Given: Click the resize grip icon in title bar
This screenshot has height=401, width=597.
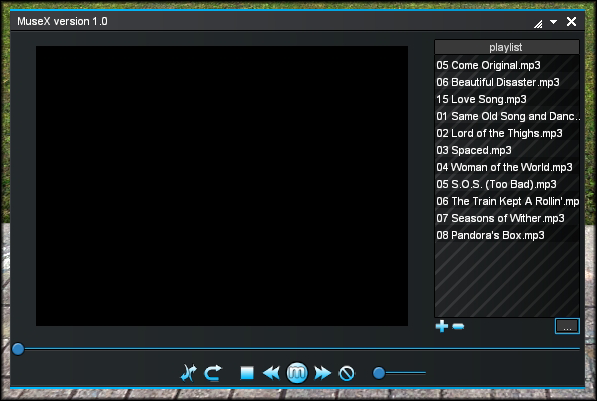Looking at the screenshot, I should point(538,24).
